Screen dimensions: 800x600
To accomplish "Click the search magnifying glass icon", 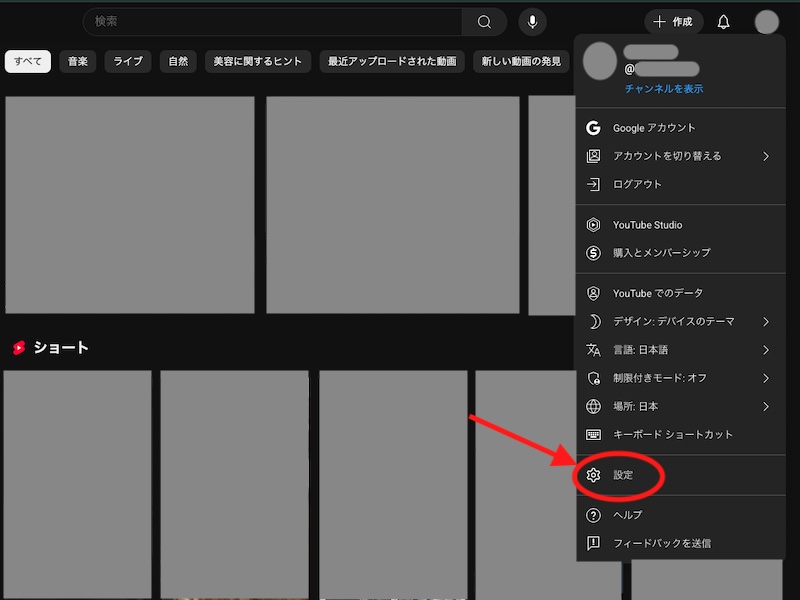I will (485, 21).
